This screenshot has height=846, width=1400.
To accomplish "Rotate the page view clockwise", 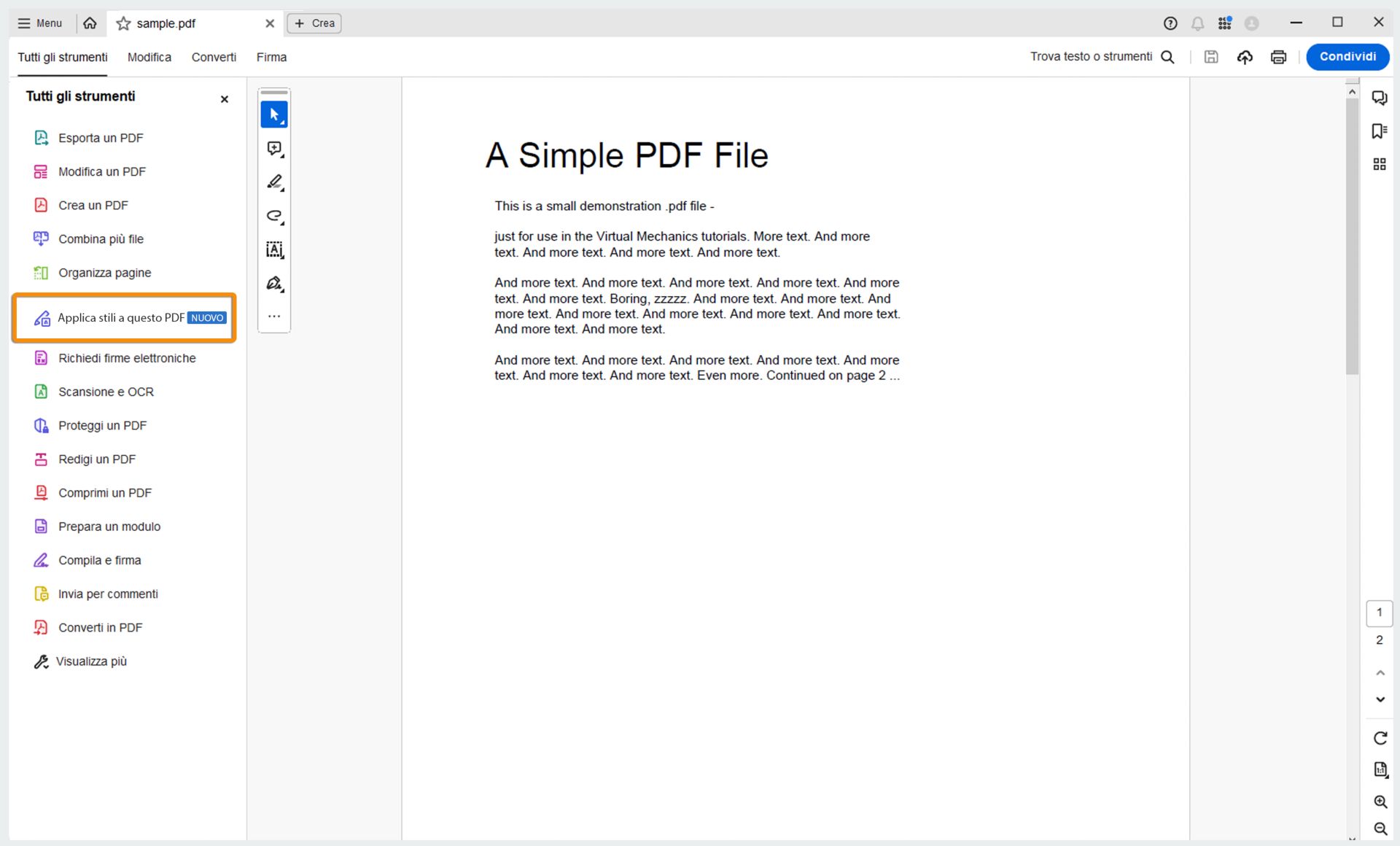I will pyautogui.click(x=1380, y=738).
